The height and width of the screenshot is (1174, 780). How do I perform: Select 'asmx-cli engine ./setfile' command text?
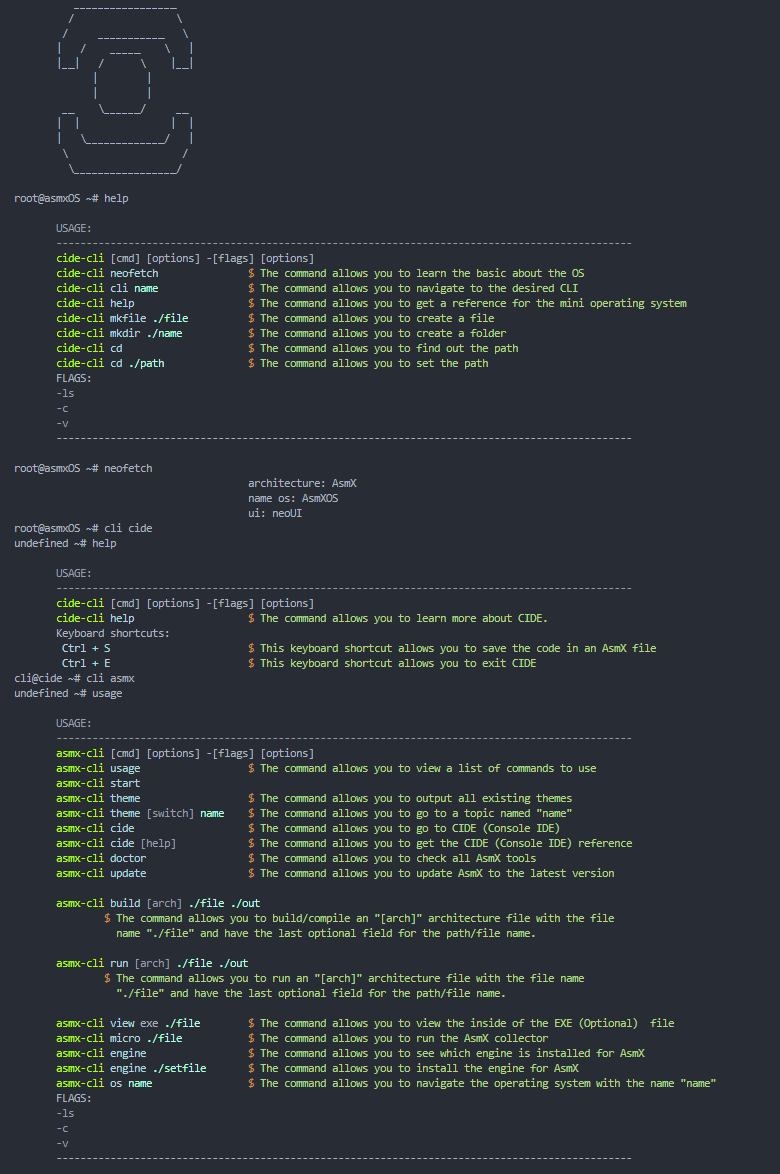pos(131,1068)
